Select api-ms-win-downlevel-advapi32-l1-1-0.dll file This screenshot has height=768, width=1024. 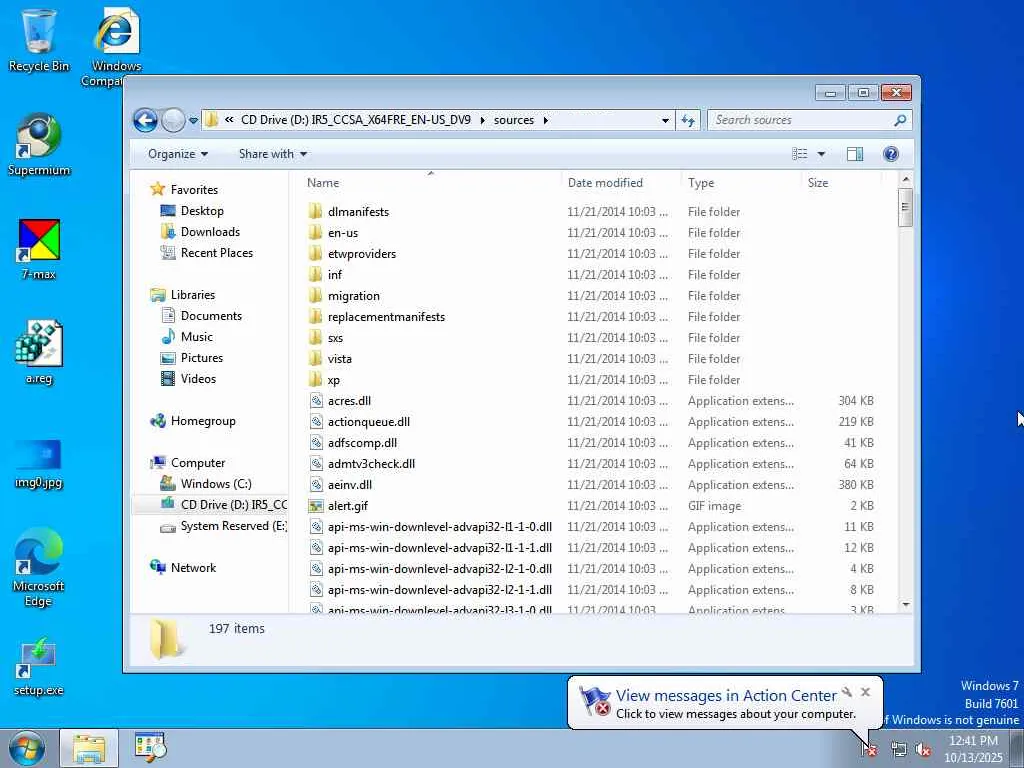click(440, 527)
